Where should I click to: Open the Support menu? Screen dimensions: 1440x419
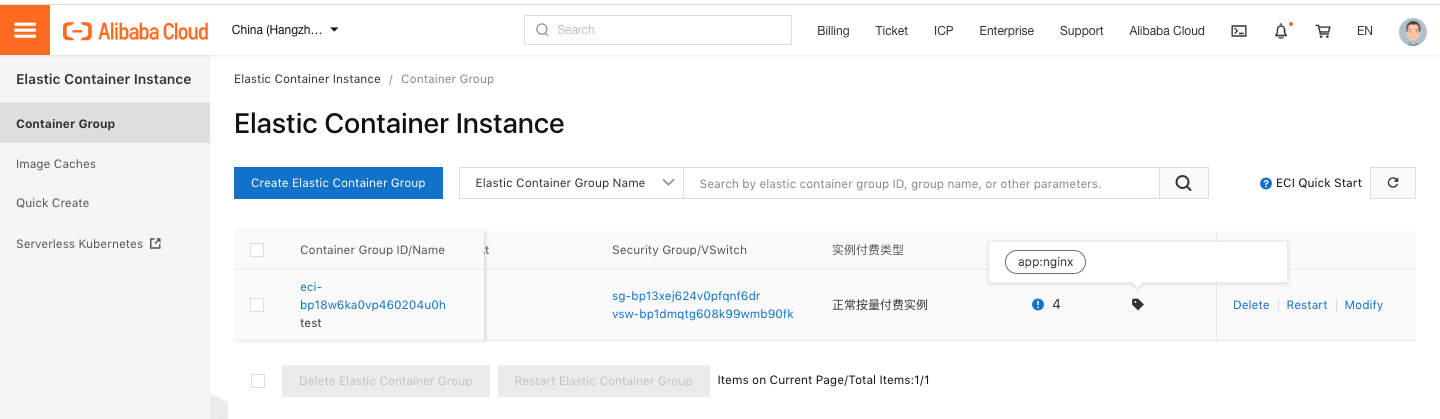(1081, 31)
